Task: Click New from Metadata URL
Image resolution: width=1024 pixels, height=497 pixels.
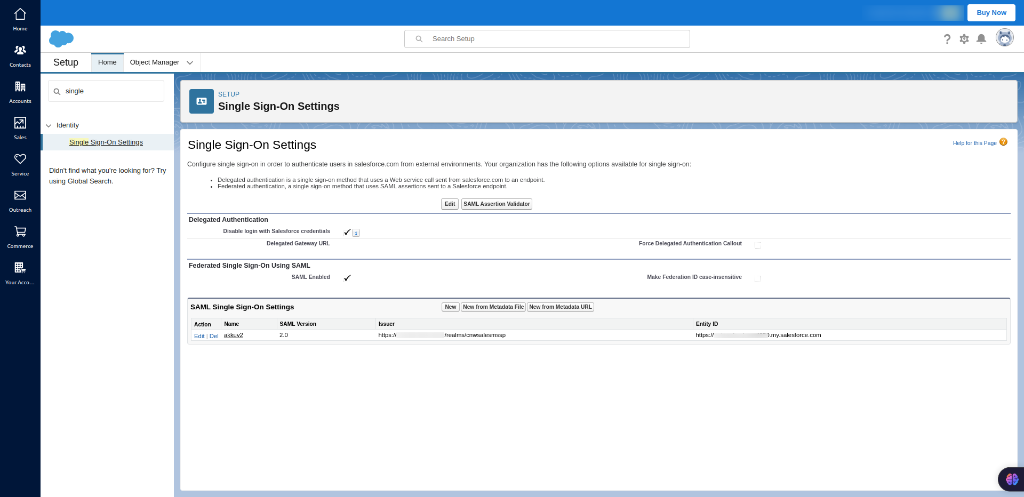Action: click(561, 307)
